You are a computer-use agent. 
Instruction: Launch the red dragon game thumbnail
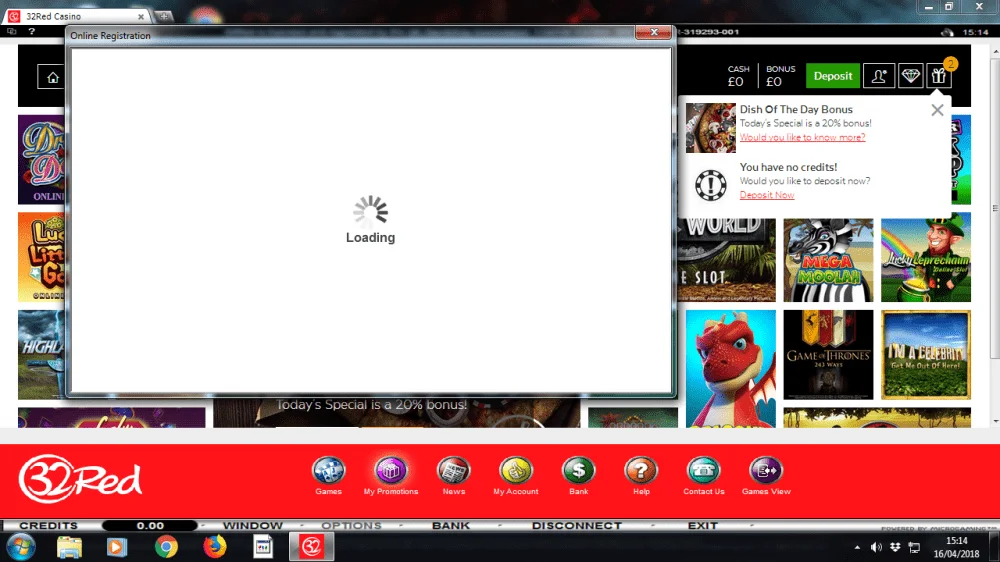coord(730,369)
